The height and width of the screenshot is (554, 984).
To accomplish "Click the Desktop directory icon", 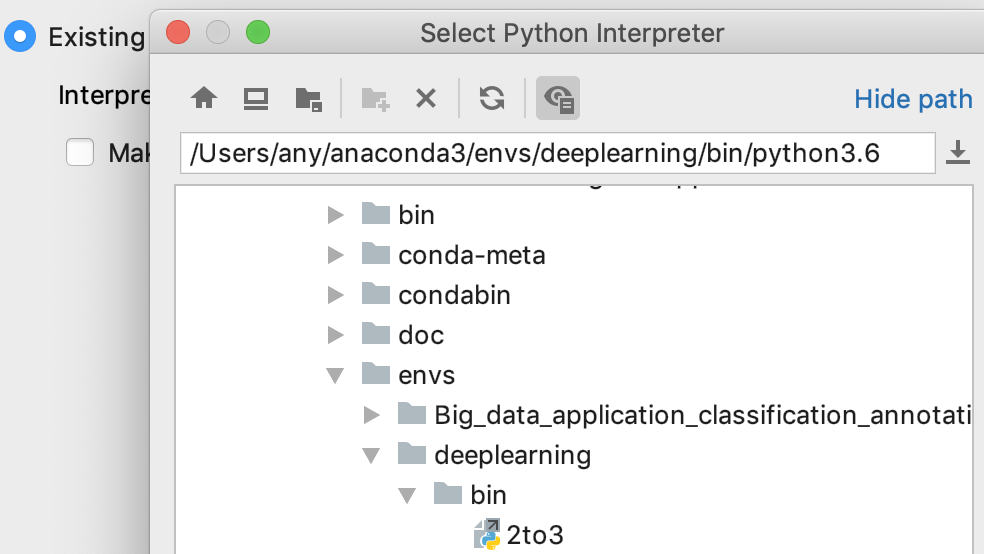I will [256, 98].
